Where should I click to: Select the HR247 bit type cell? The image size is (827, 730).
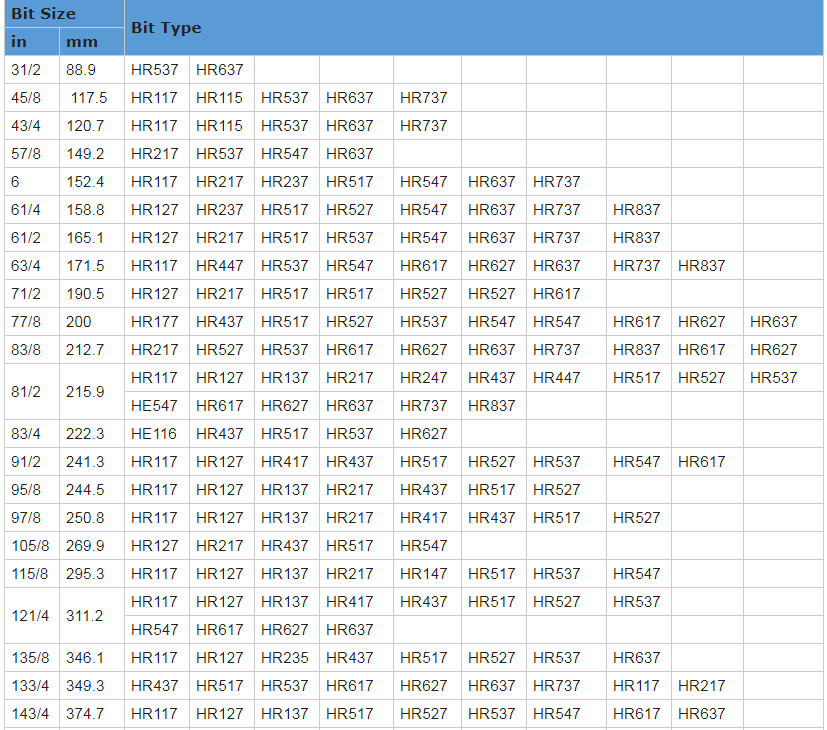[423, 378]
